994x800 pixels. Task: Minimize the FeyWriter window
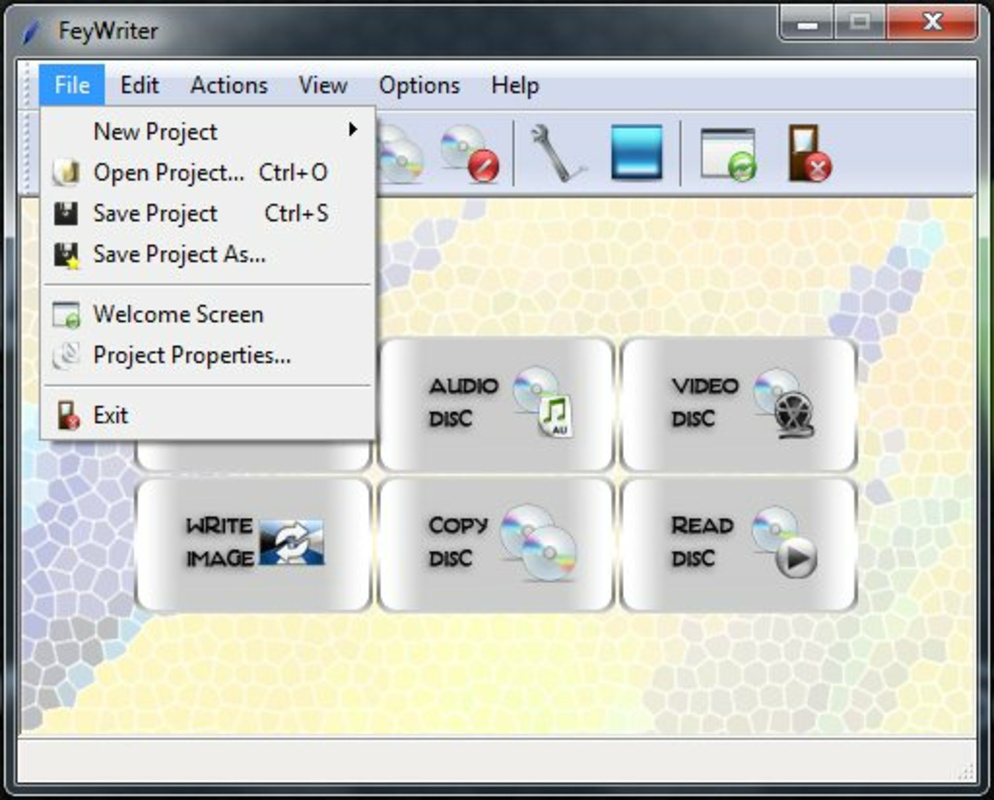pyautogui.click(x=806, y=23)
